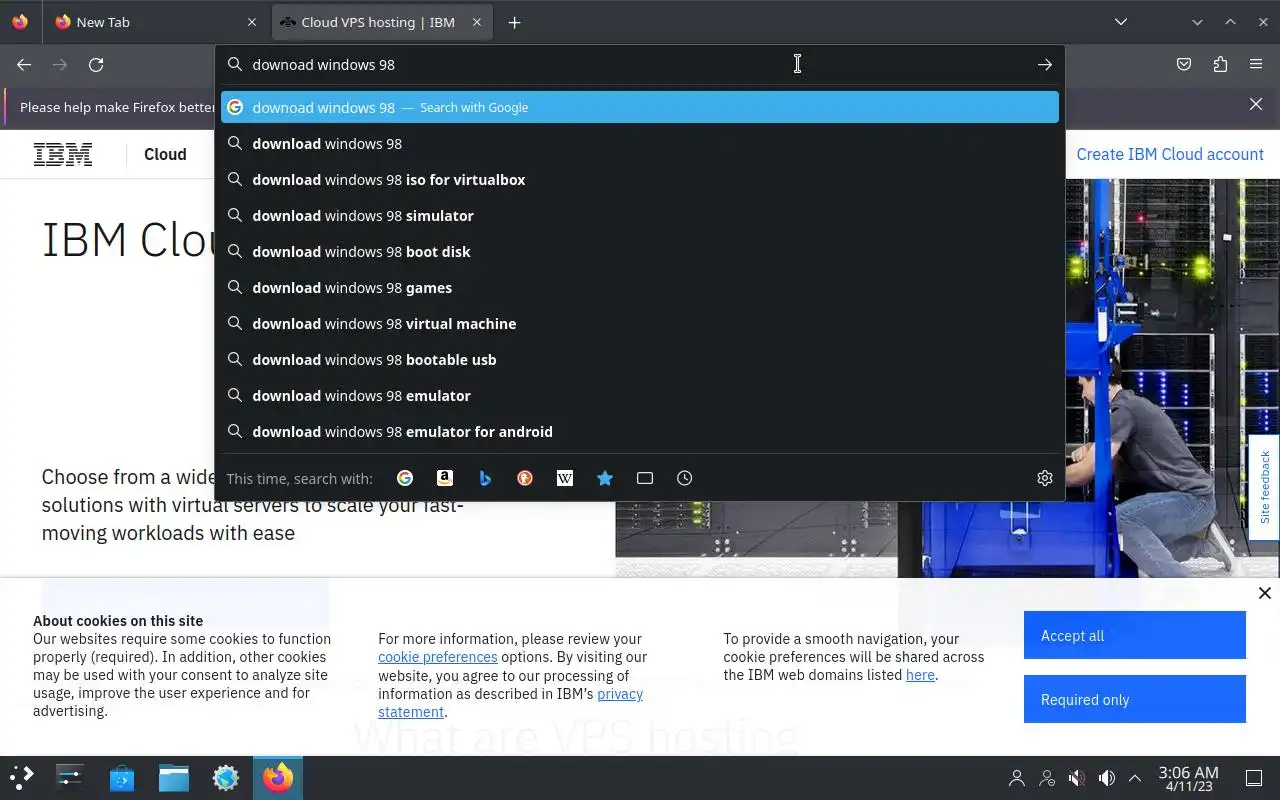
Task: Choose 'download windows 98 virtual machine' suggestion
Action: pyautogui.click(x=640, y=324)
